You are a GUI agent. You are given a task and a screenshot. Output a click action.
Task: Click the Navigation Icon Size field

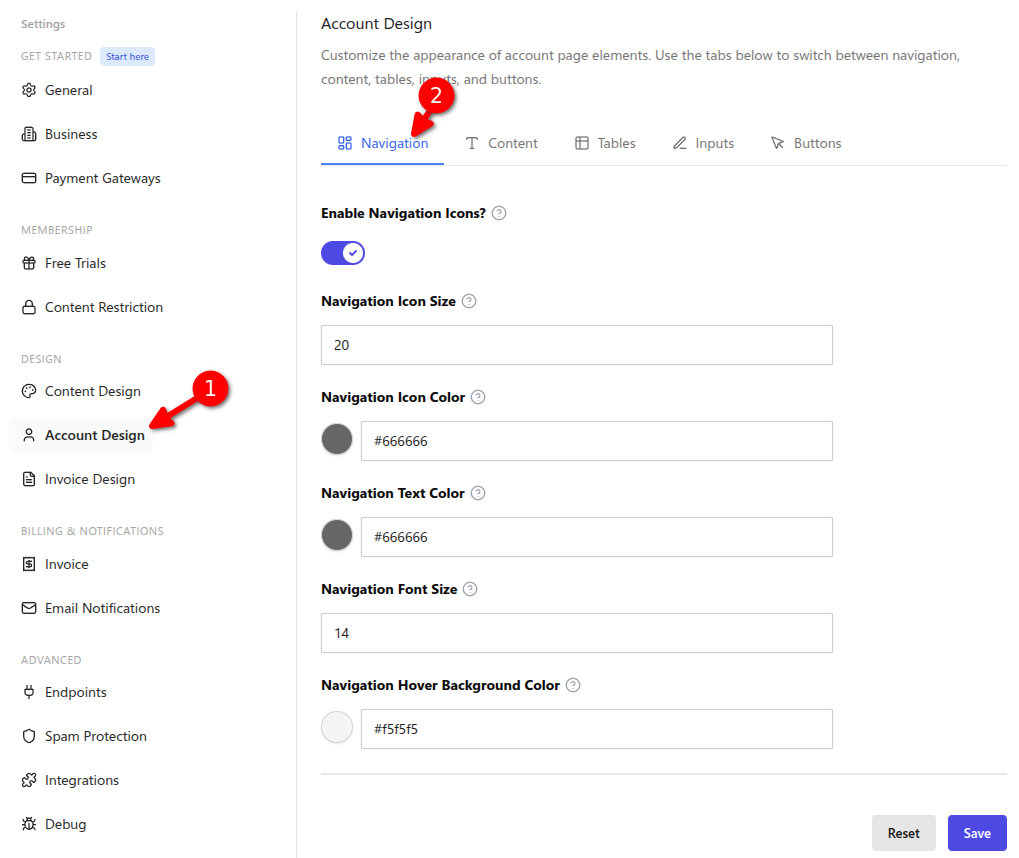[x=576, y=345]
